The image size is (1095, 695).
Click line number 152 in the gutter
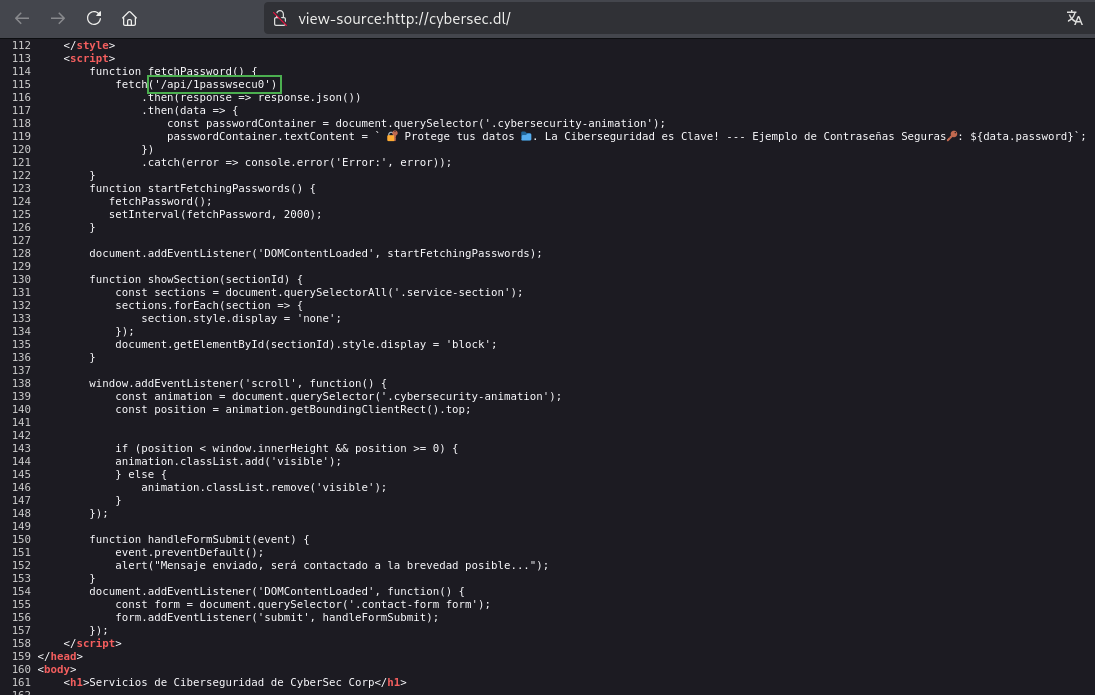coord(22,566)
